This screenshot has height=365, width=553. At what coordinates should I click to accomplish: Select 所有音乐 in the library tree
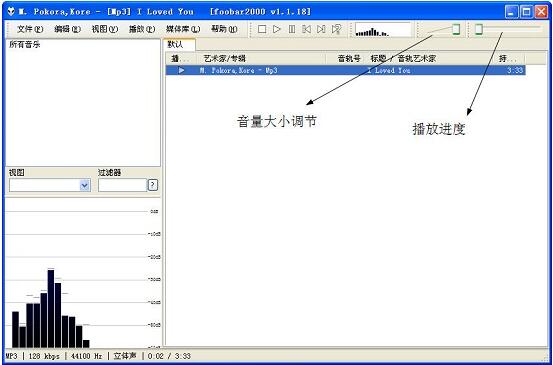[x=24, y=45]
